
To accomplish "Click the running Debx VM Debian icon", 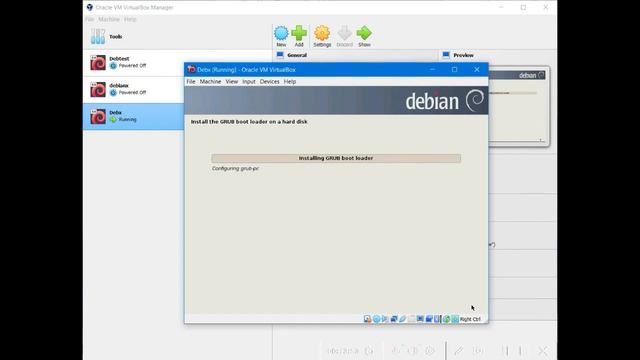I will [98, 116].
